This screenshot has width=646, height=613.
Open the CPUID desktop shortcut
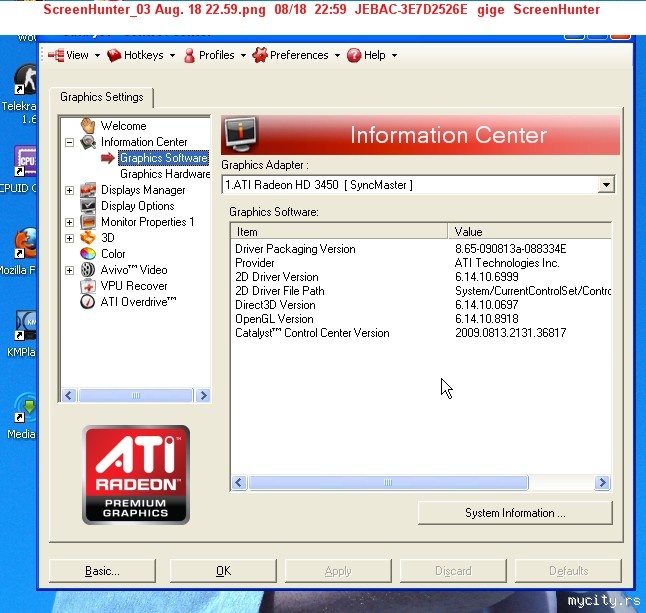coord(23,170)
